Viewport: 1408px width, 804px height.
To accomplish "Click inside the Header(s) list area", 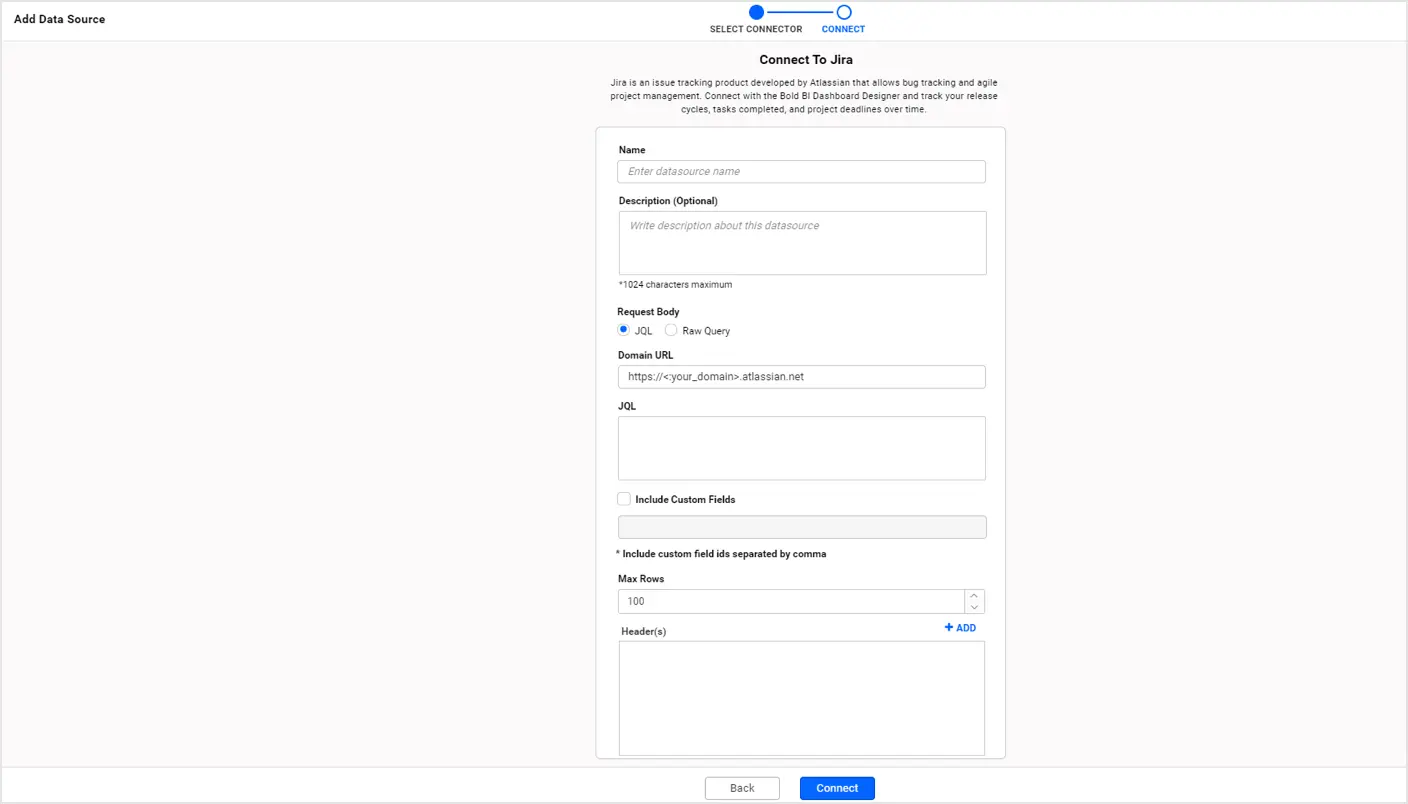I will [x=801, y=698].
